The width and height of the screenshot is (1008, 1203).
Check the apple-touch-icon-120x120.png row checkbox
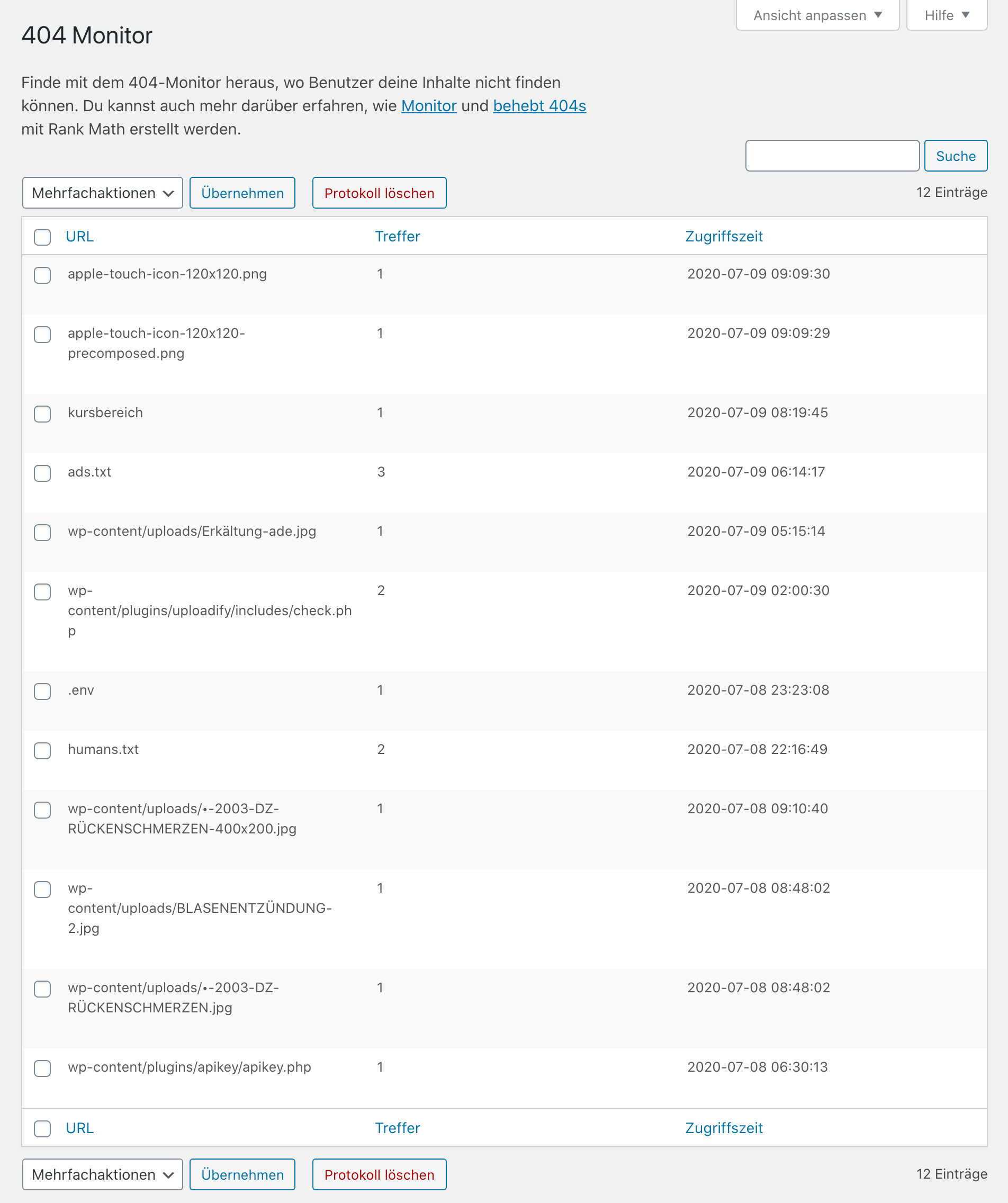(x=42, y=275)
